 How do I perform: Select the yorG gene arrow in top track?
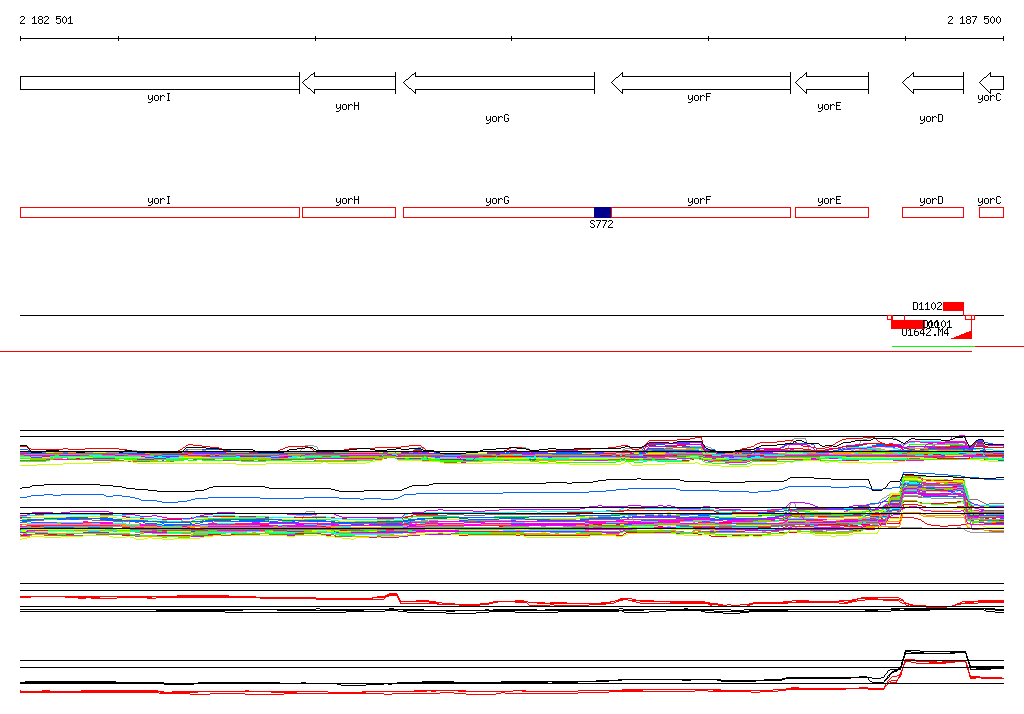point(498,83)
